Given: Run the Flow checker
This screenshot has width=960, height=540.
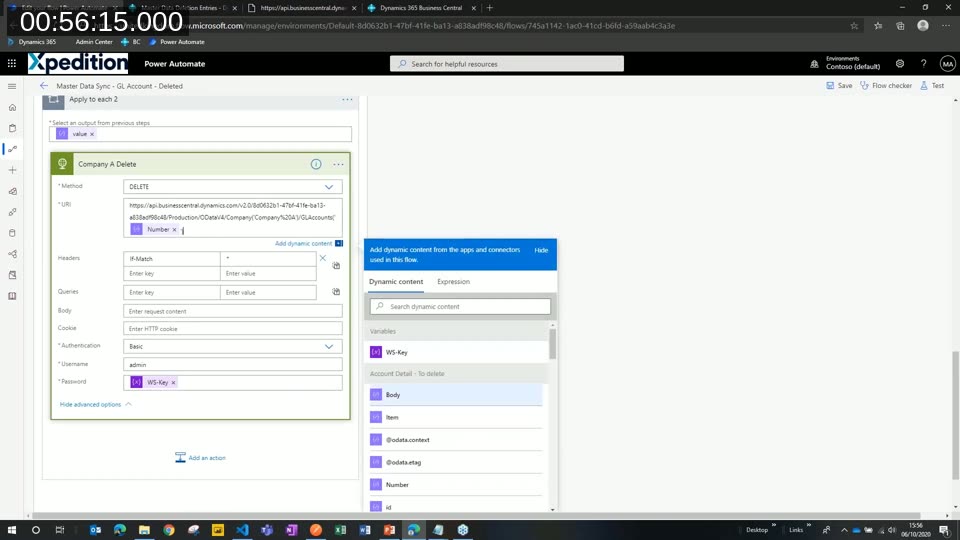Looking at the screenshot, I should [886, 86].
